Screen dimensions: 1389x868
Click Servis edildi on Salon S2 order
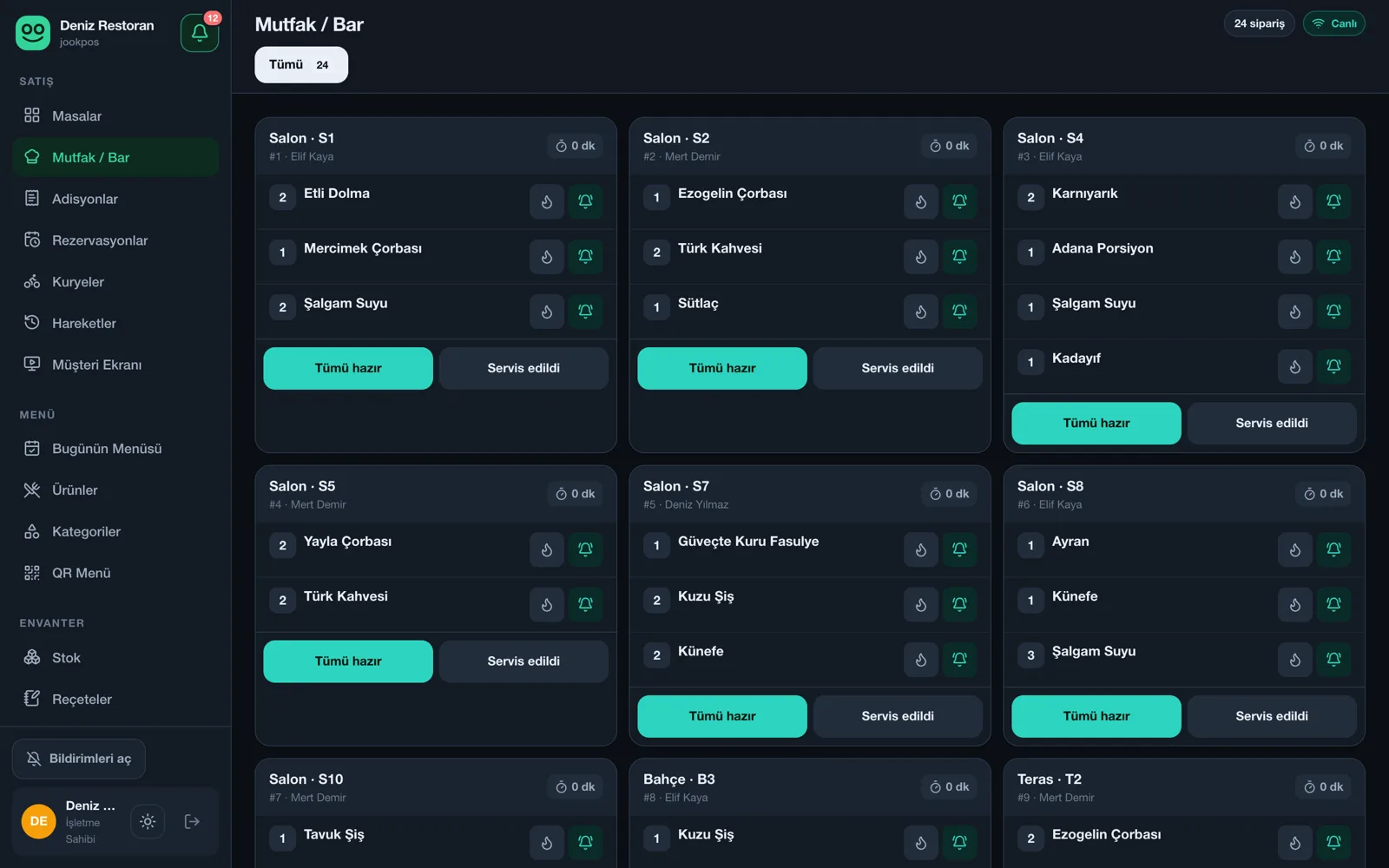(898, 368)
